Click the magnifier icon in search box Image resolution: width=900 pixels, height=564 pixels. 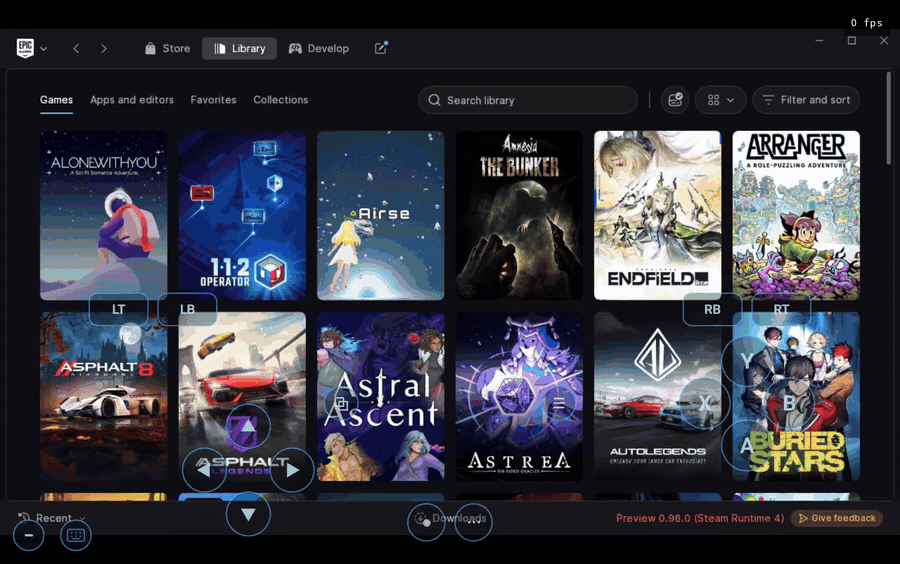(435, 100)
